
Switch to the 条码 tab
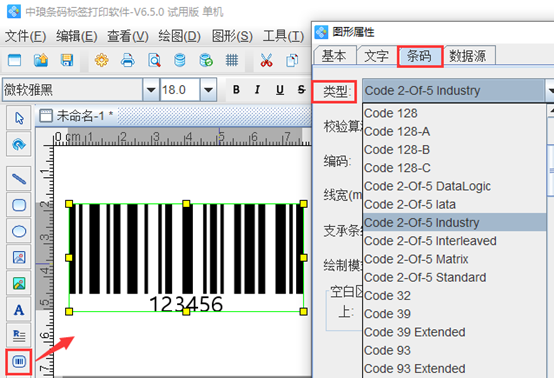pyautogui.click(x=419, y=56)
